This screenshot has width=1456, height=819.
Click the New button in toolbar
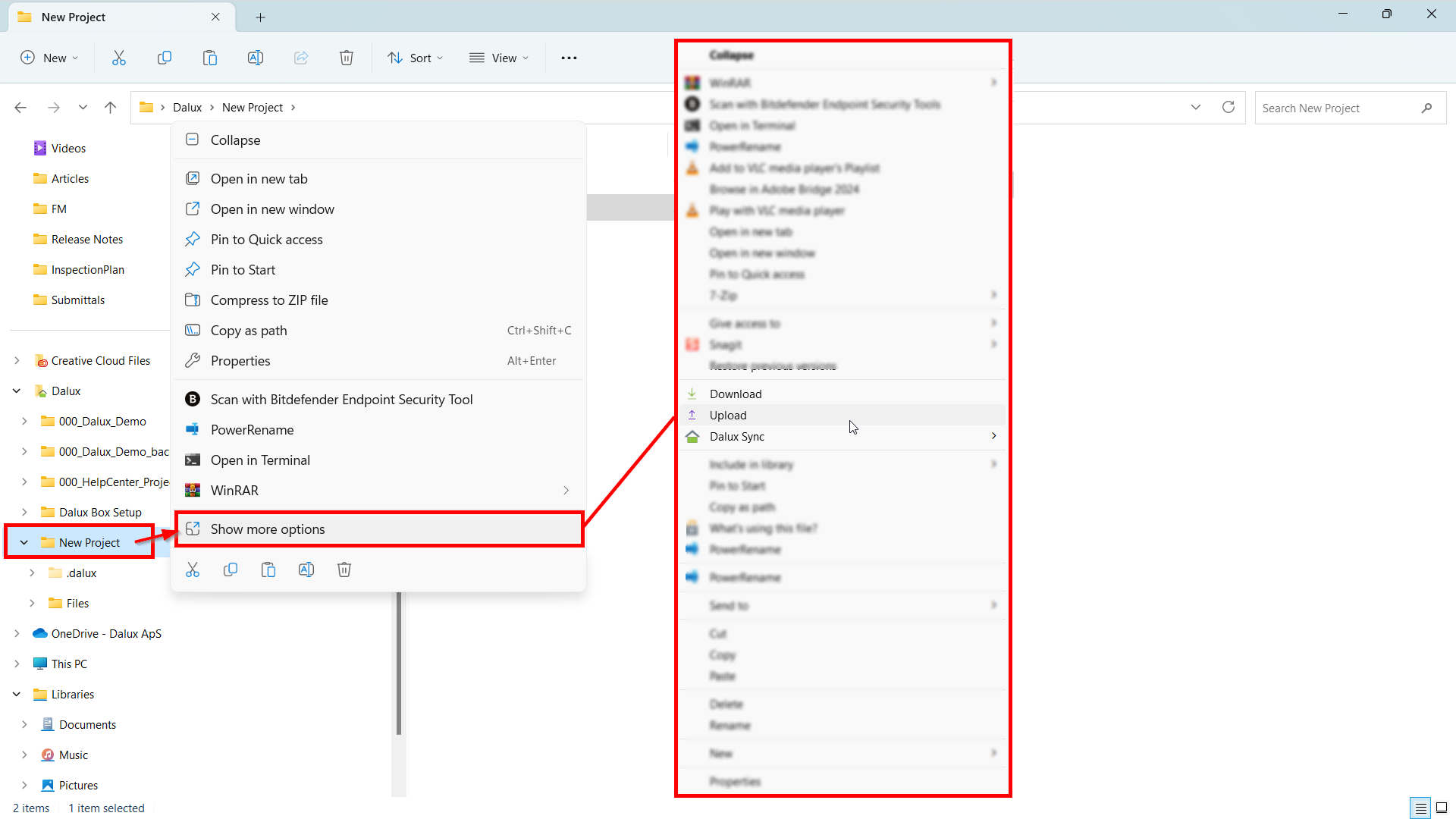click(x=49, y=58)
